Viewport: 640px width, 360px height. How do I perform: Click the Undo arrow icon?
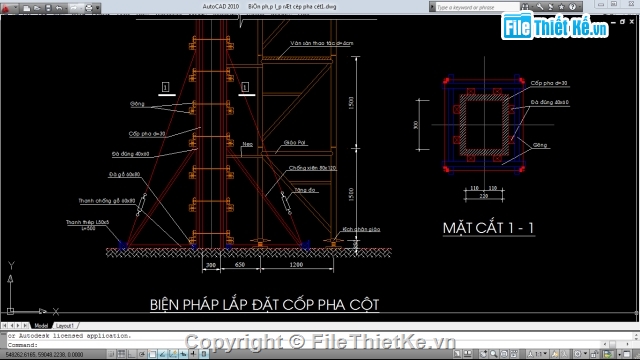click(59, 8)
